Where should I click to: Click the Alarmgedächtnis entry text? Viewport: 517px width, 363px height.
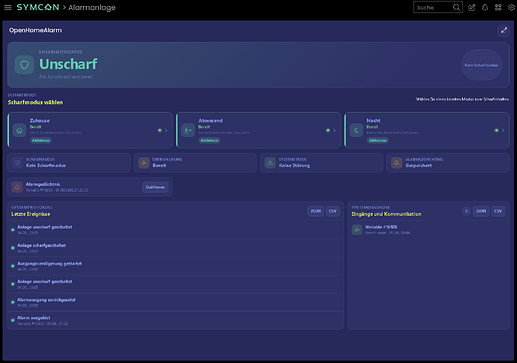[43, 184]
